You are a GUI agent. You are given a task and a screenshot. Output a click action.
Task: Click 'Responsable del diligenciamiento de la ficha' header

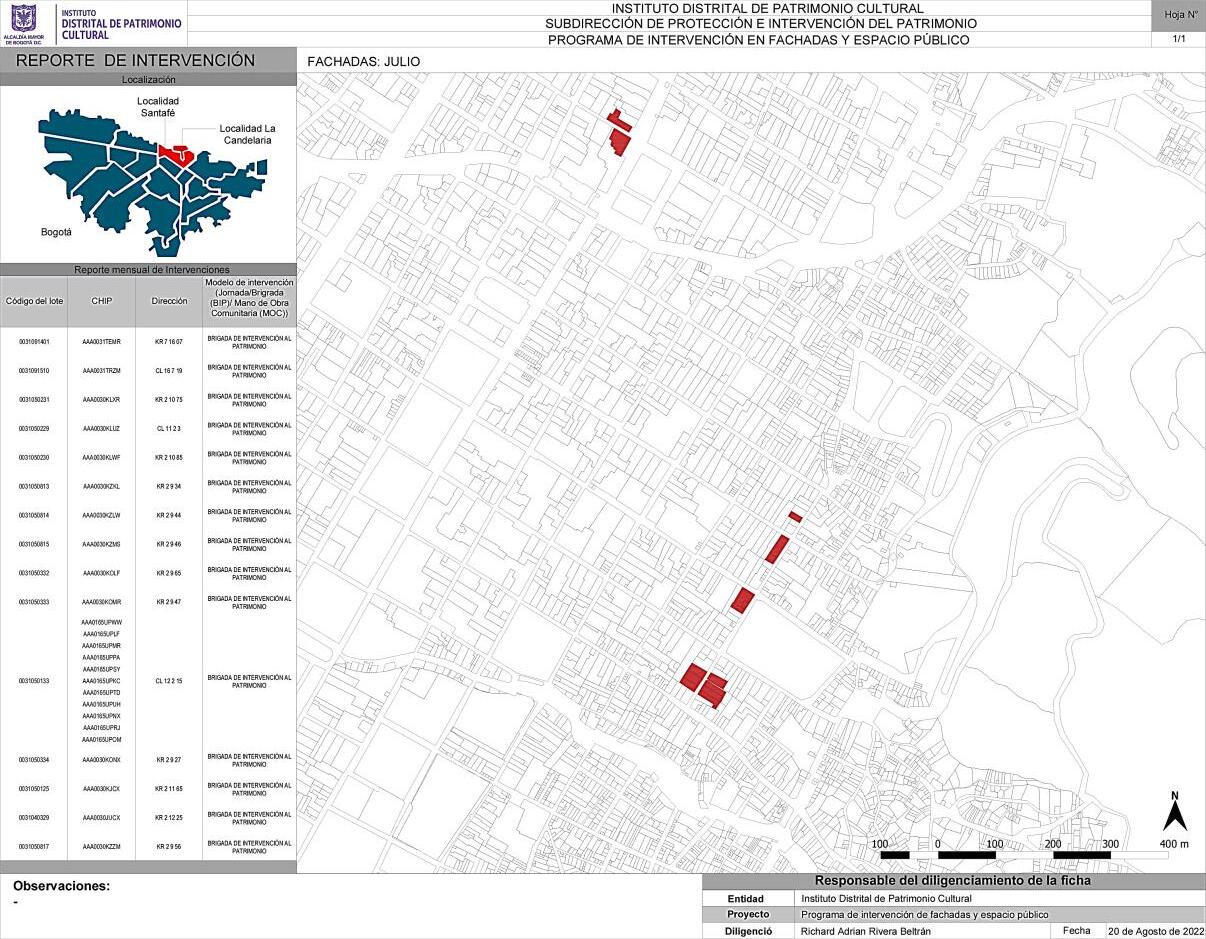(953, 881)
